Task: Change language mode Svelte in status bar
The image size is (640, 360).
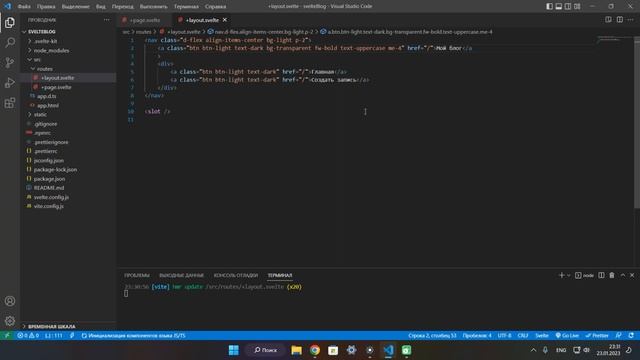Action: tap(542, 336)
